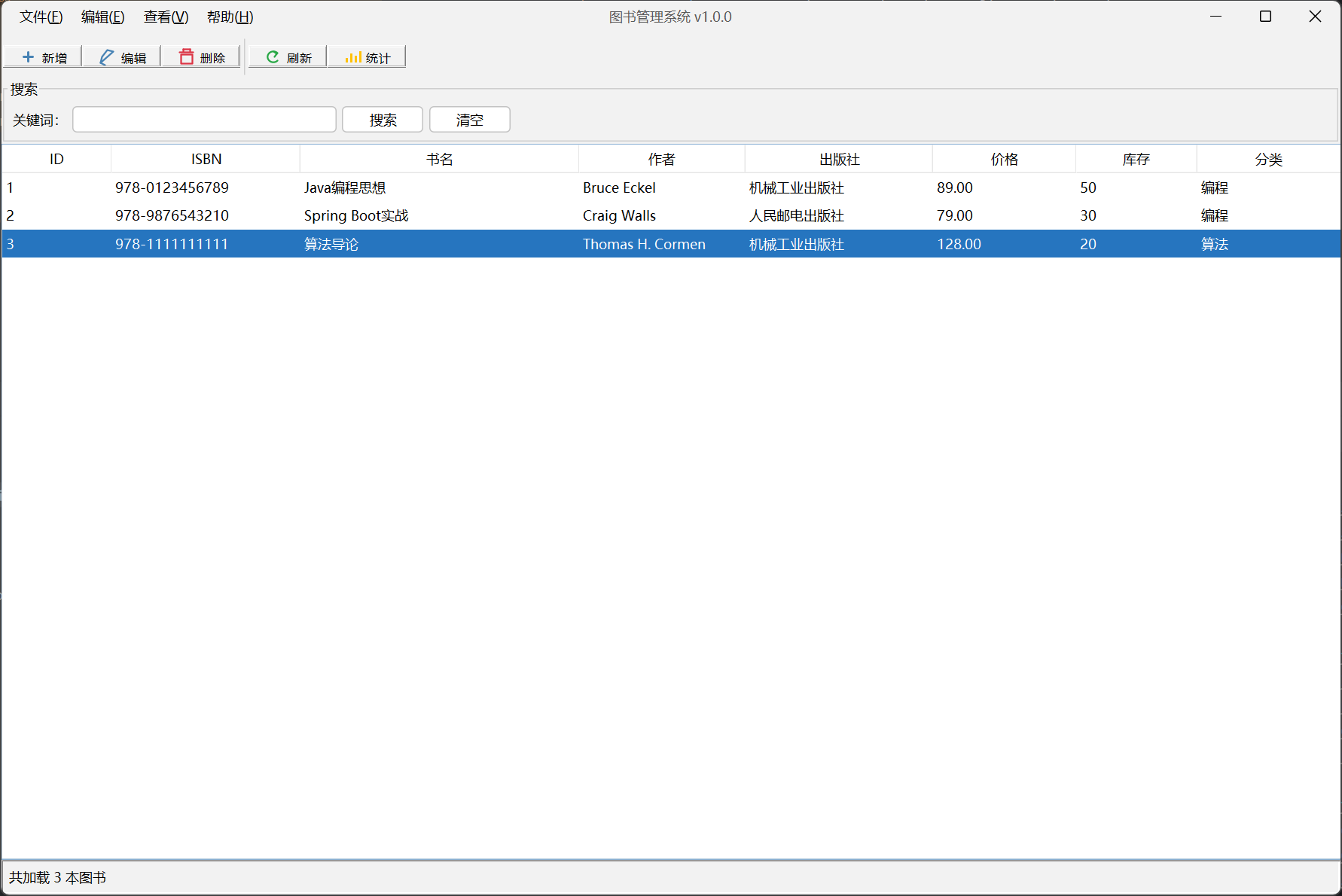Open the 文件(F) menu
The image size is (1342, 896).
pyautogui.click(x=41, y=17)
